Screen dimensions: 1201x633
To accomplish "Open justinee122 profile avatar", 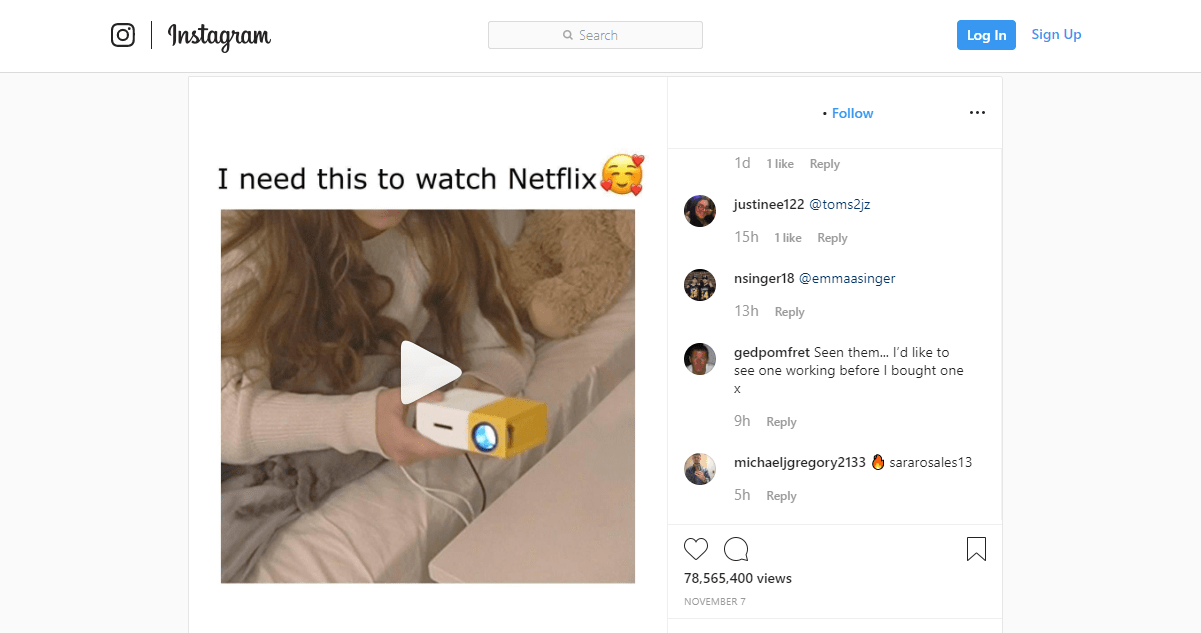I will pos(700,211).
